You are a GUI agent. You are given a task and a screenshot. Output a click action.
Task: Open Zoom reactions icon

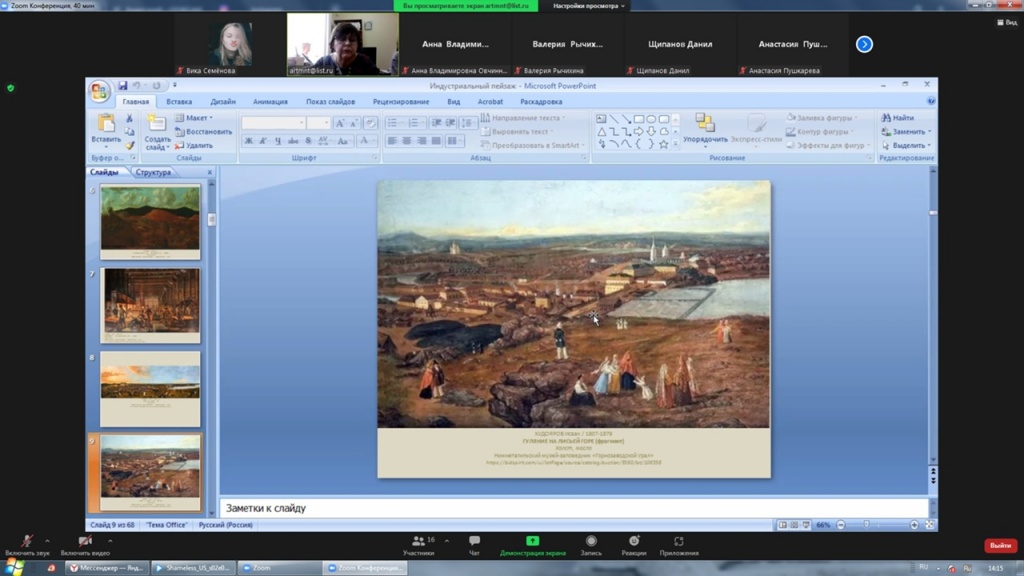633,541
